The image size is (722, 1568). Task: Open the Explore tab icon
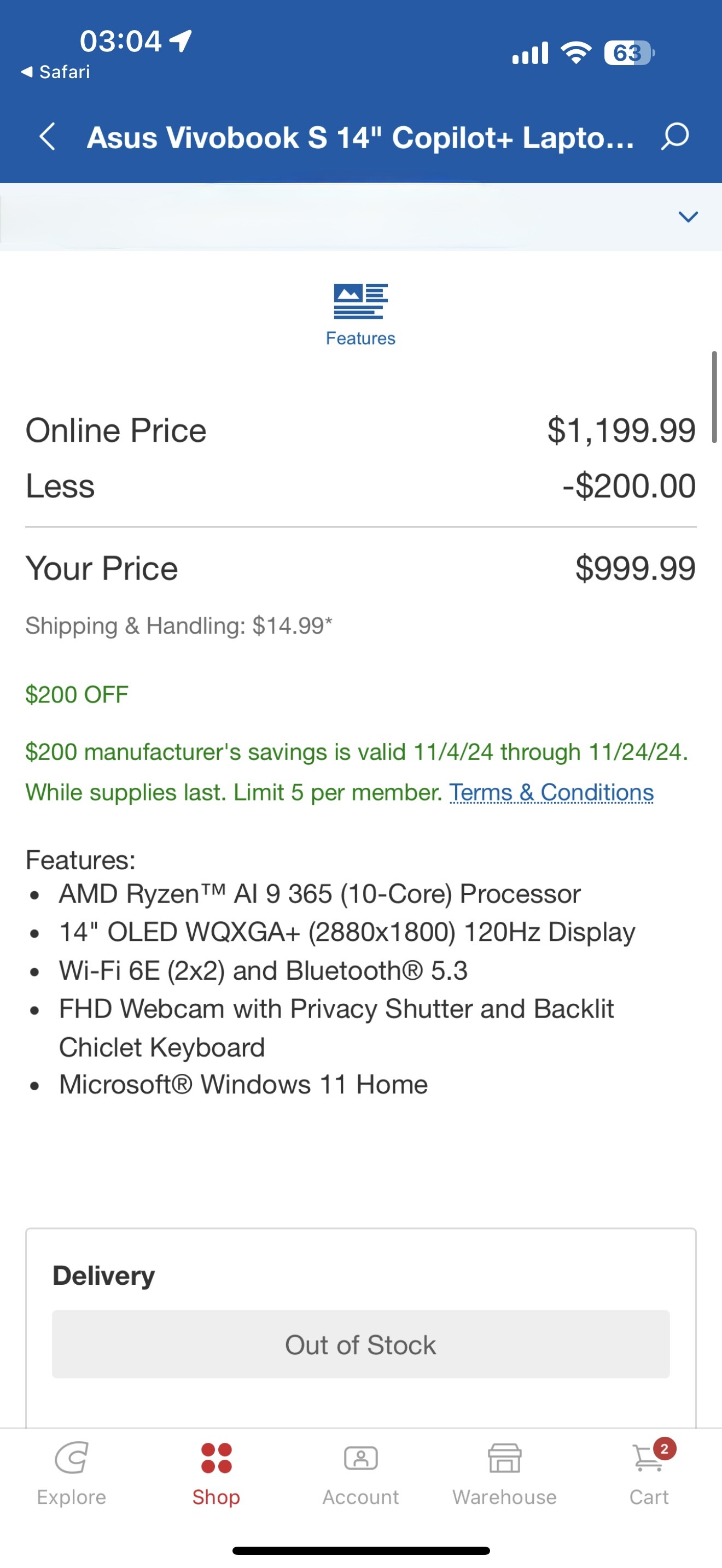click(71, 1459)
